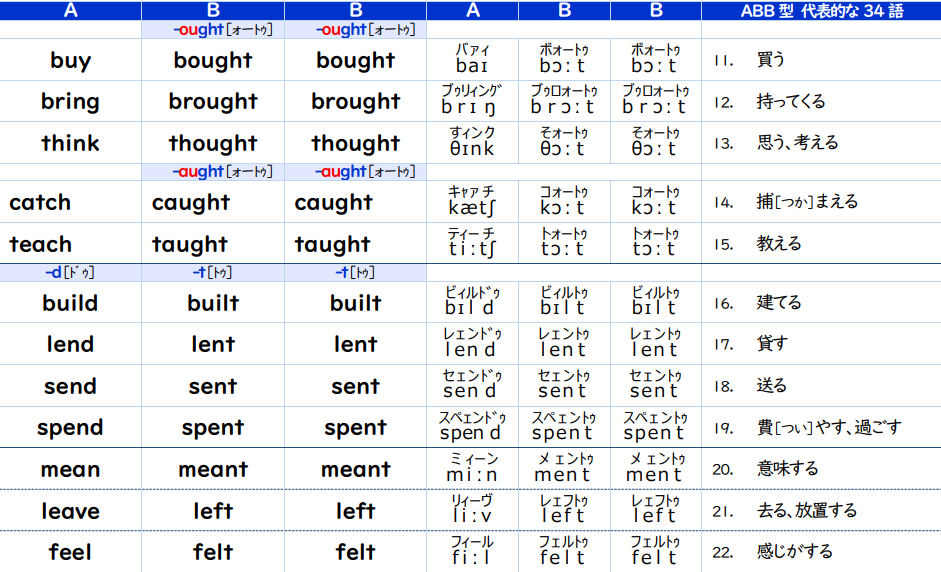Select the "-d[ドゥ]" ending header cell
This screenshot has height=572, width=941.
pos(70,272)
